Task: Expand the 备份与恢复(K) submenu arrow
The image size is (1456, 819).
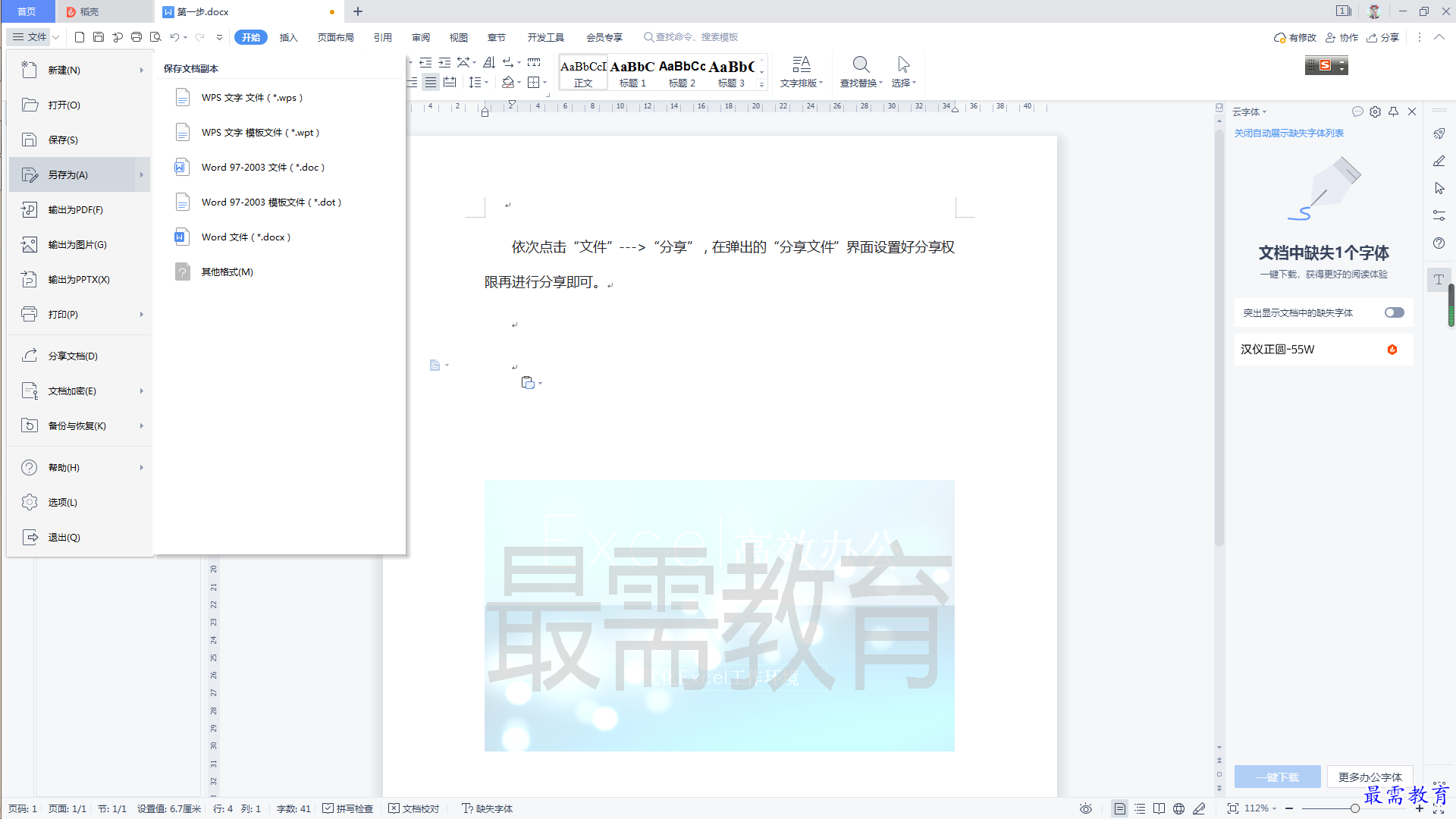Action: (141, 426)
